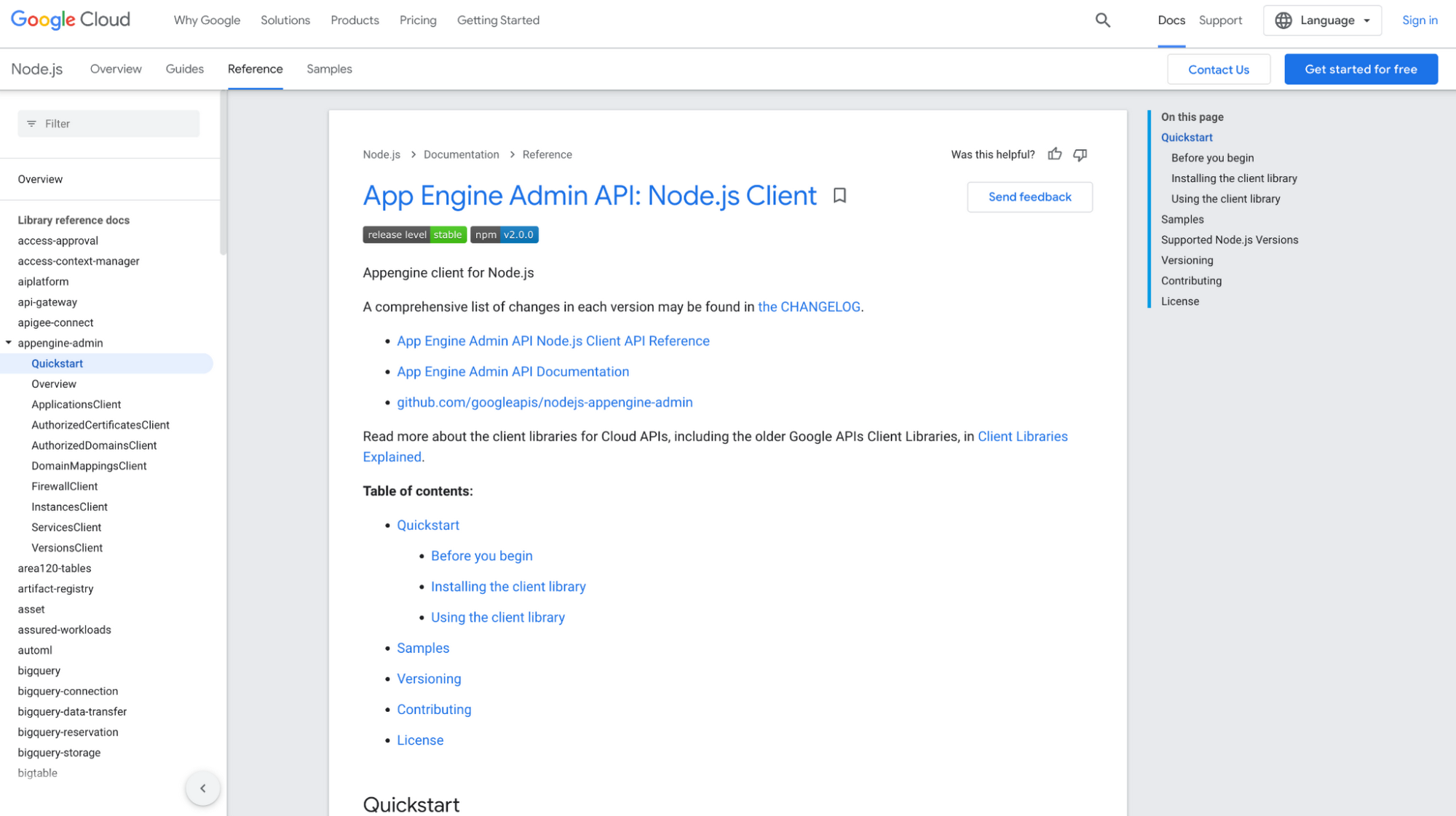Click Get started for free button
The width and height of the screenshot is (1456, 816).
(1361, 69)
